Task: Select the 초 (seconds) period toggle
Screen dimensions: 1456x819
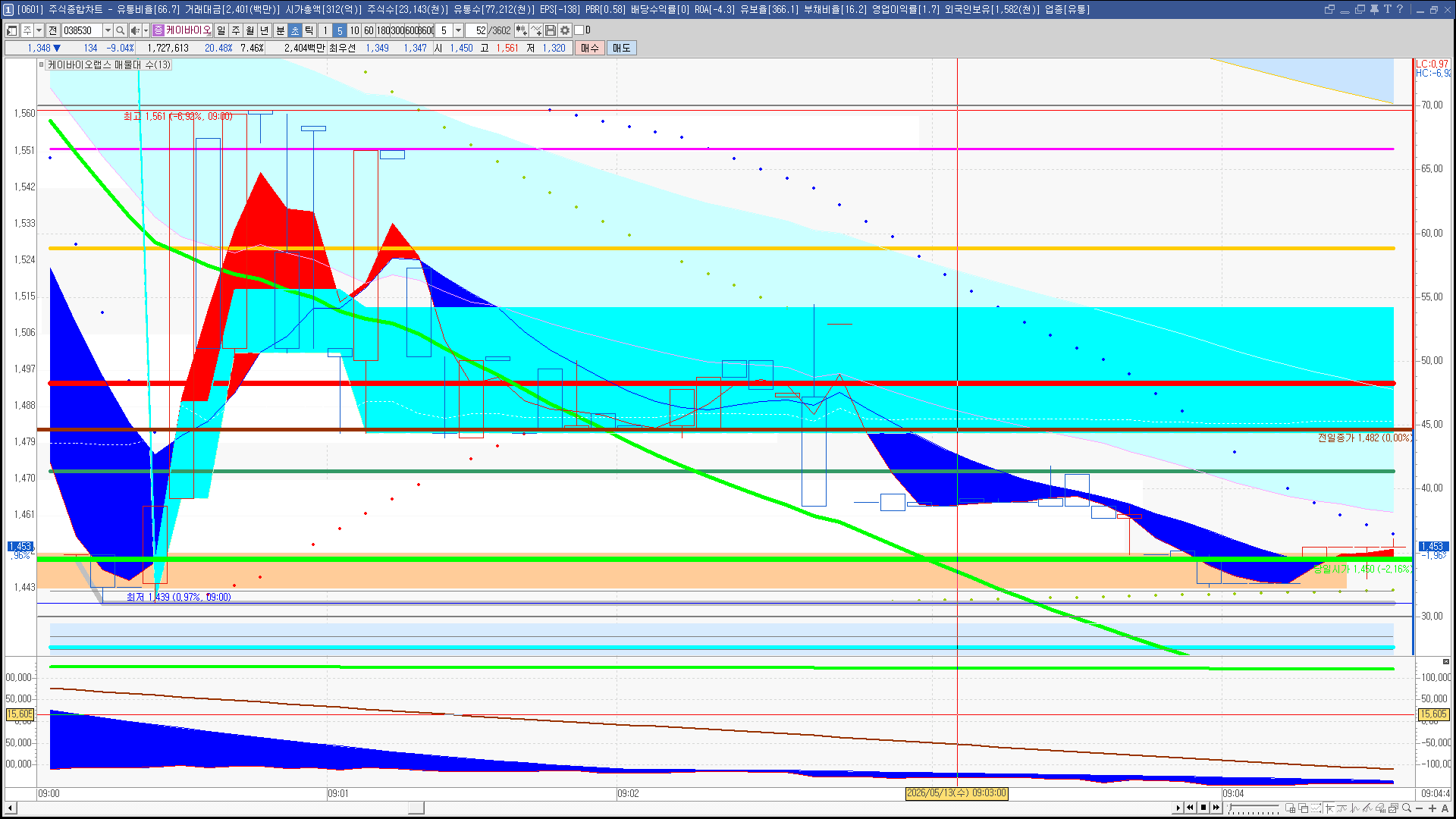Action: pyautogui.click(x=295, y=30)
